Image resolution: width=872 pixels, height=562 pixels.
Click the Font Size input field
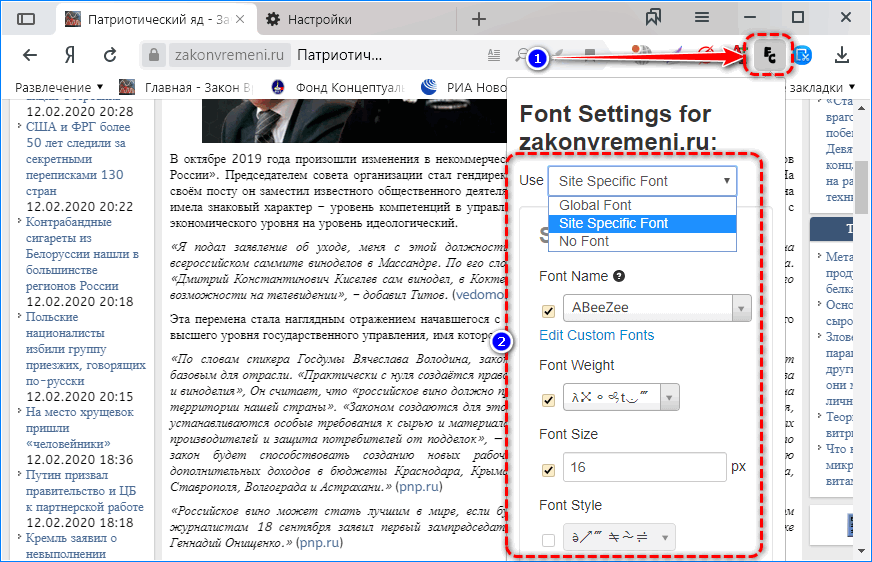pos(644,467)
